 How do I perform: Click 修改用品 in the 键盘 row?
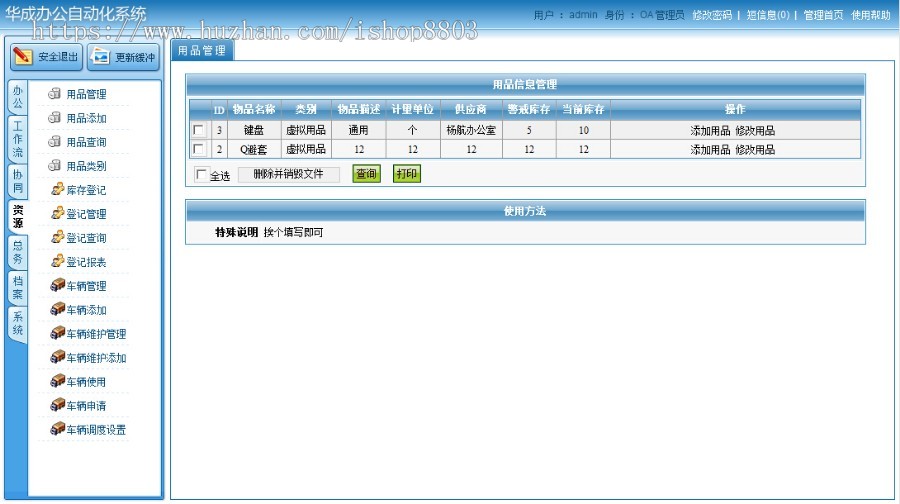[x=755, y=130]
